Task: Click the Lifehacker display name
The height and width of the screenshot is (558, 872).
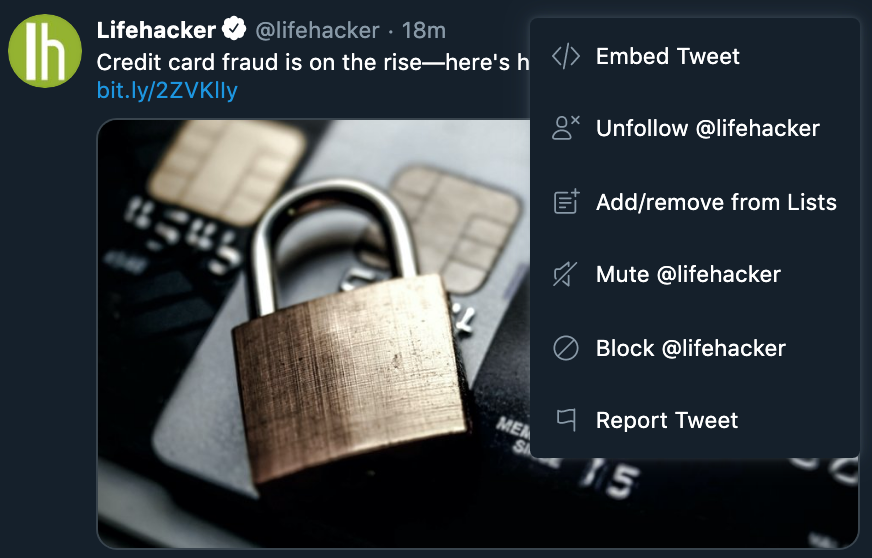Action: click(156, 30)
